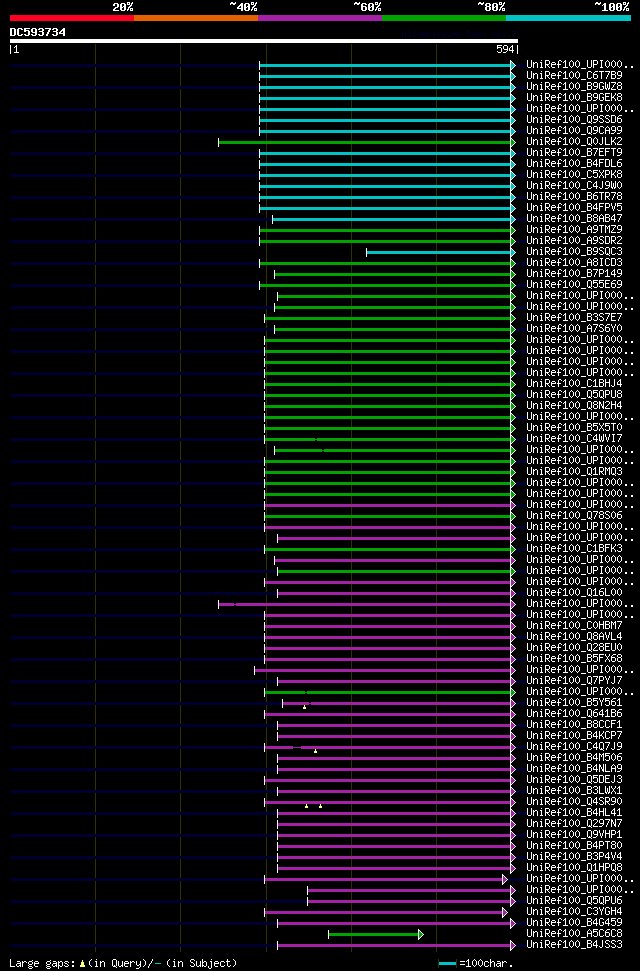640x971 pixels.
Task: Click the orange ~40% legend segment
Action: pos(196,18)
